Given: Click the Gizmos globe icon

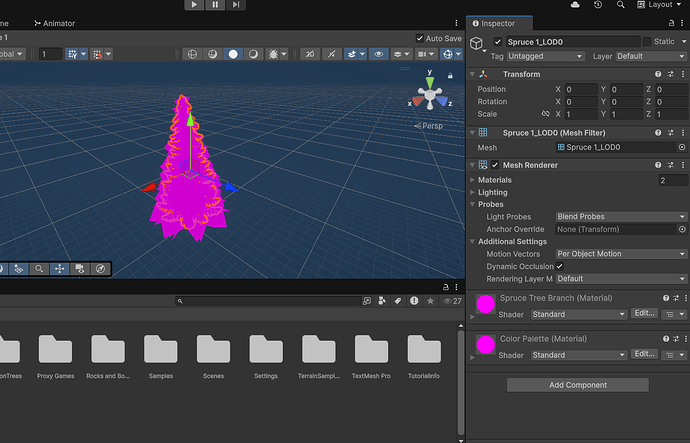Looking at the screenshot, I should click(x=448, y=54).
